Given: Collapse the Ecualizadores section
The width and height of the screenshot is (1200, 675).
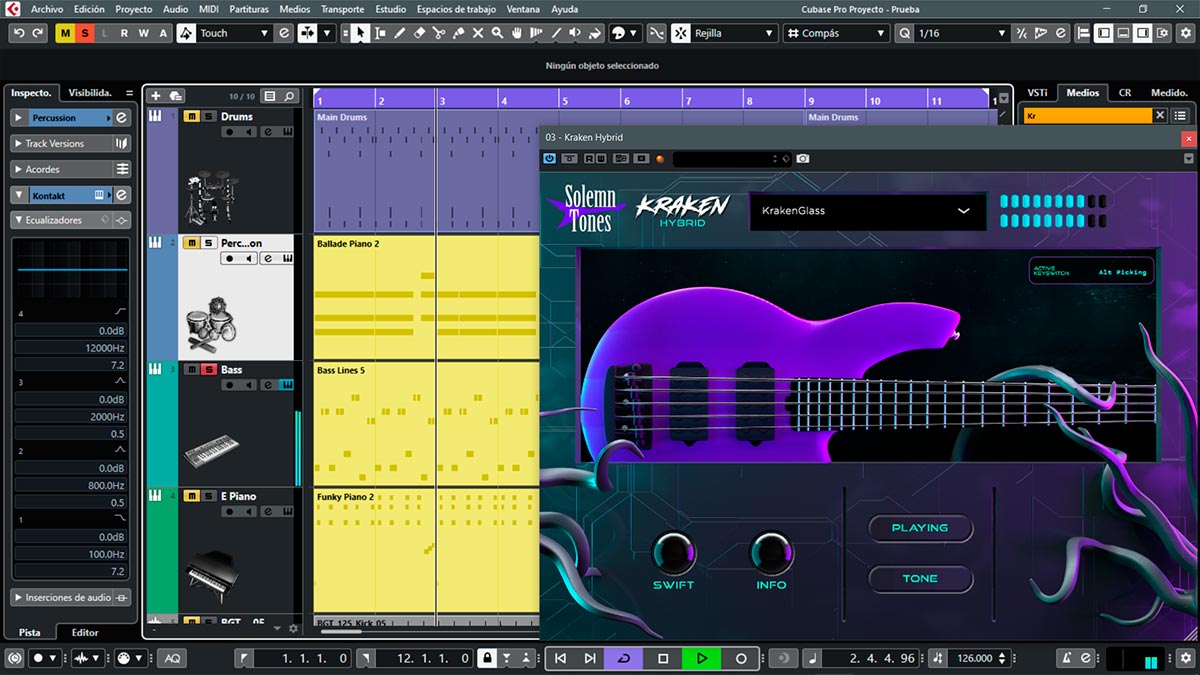Looking at the screenshot, I should click(19, 220).
